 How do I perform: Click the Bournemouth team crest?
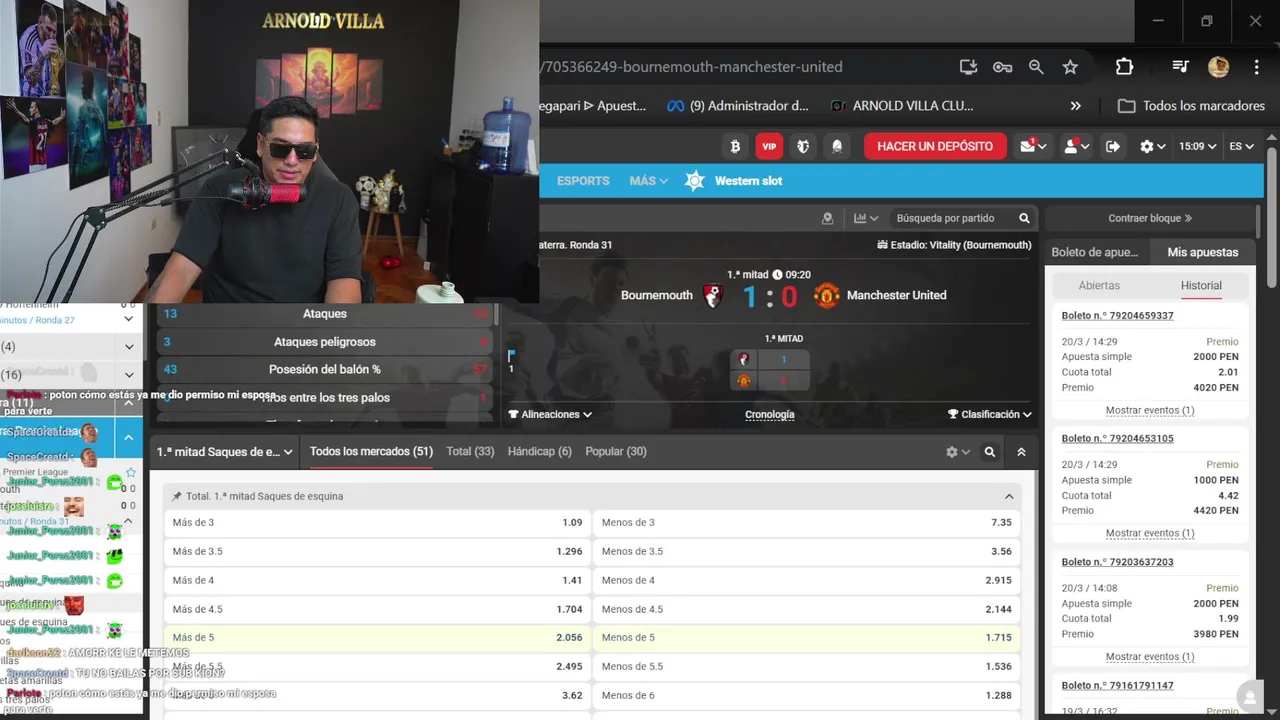(712, 295)
